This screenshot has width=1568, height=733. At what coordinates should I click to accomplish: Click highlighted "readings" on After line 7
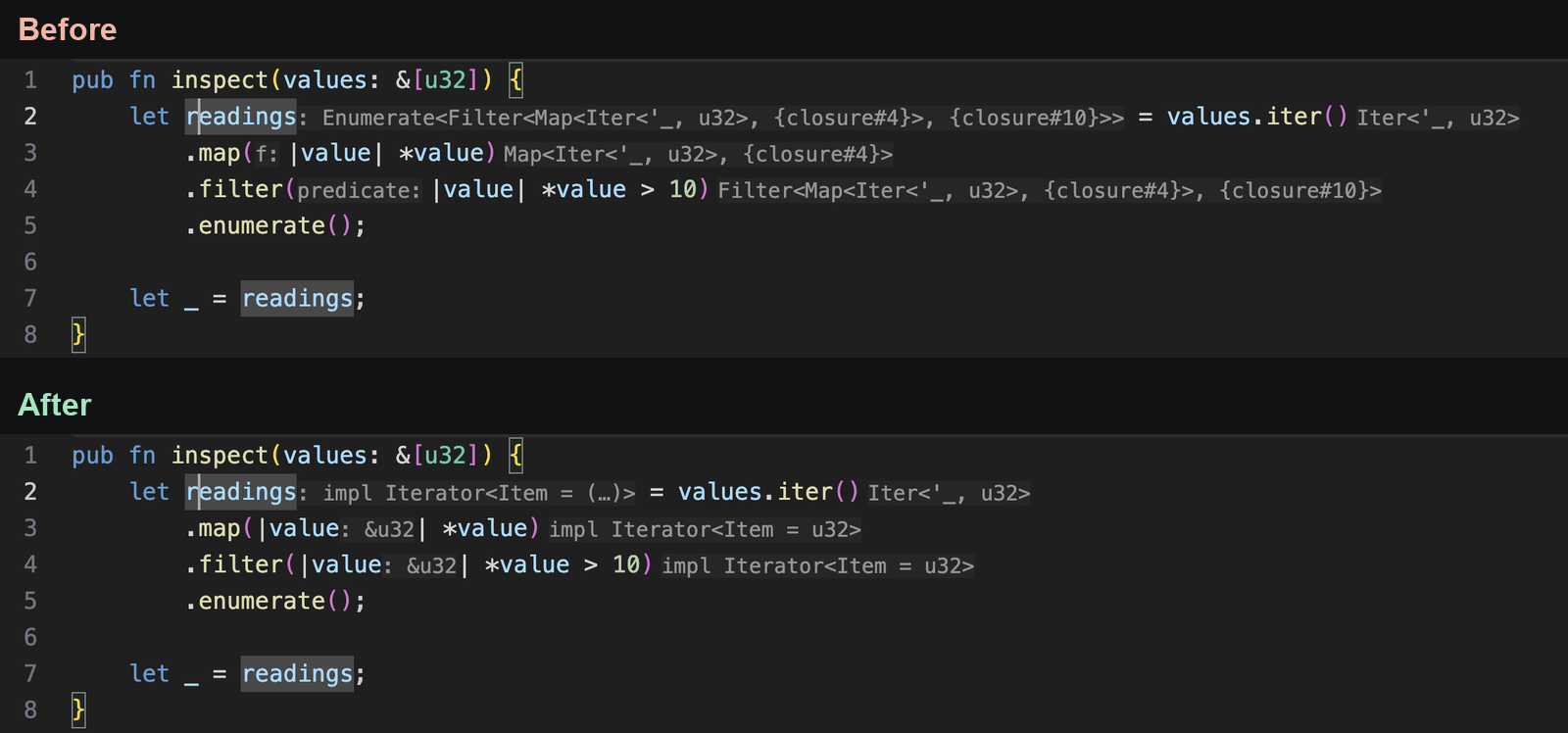(x=297, y=673)
